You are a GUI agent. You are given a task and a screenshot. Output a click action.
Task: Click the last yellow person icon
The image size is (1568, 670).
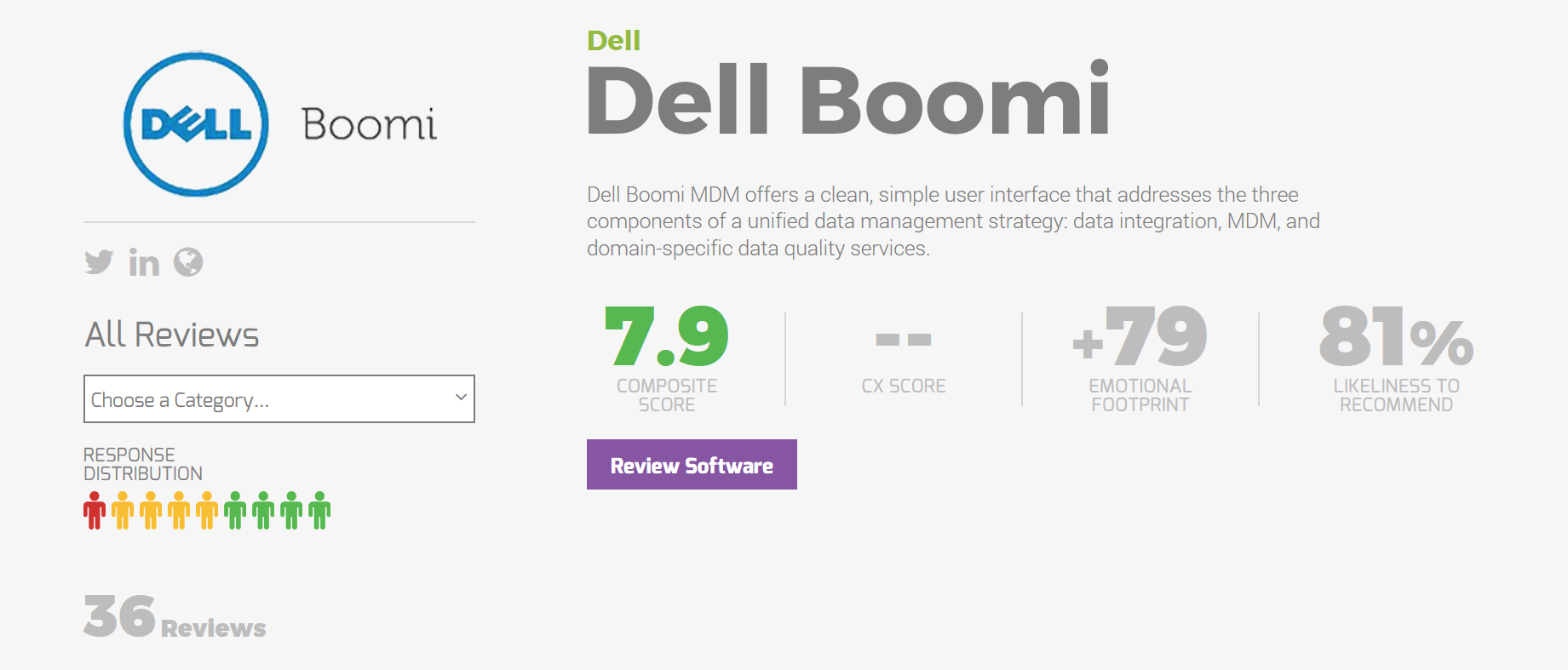tap(207, 511)
